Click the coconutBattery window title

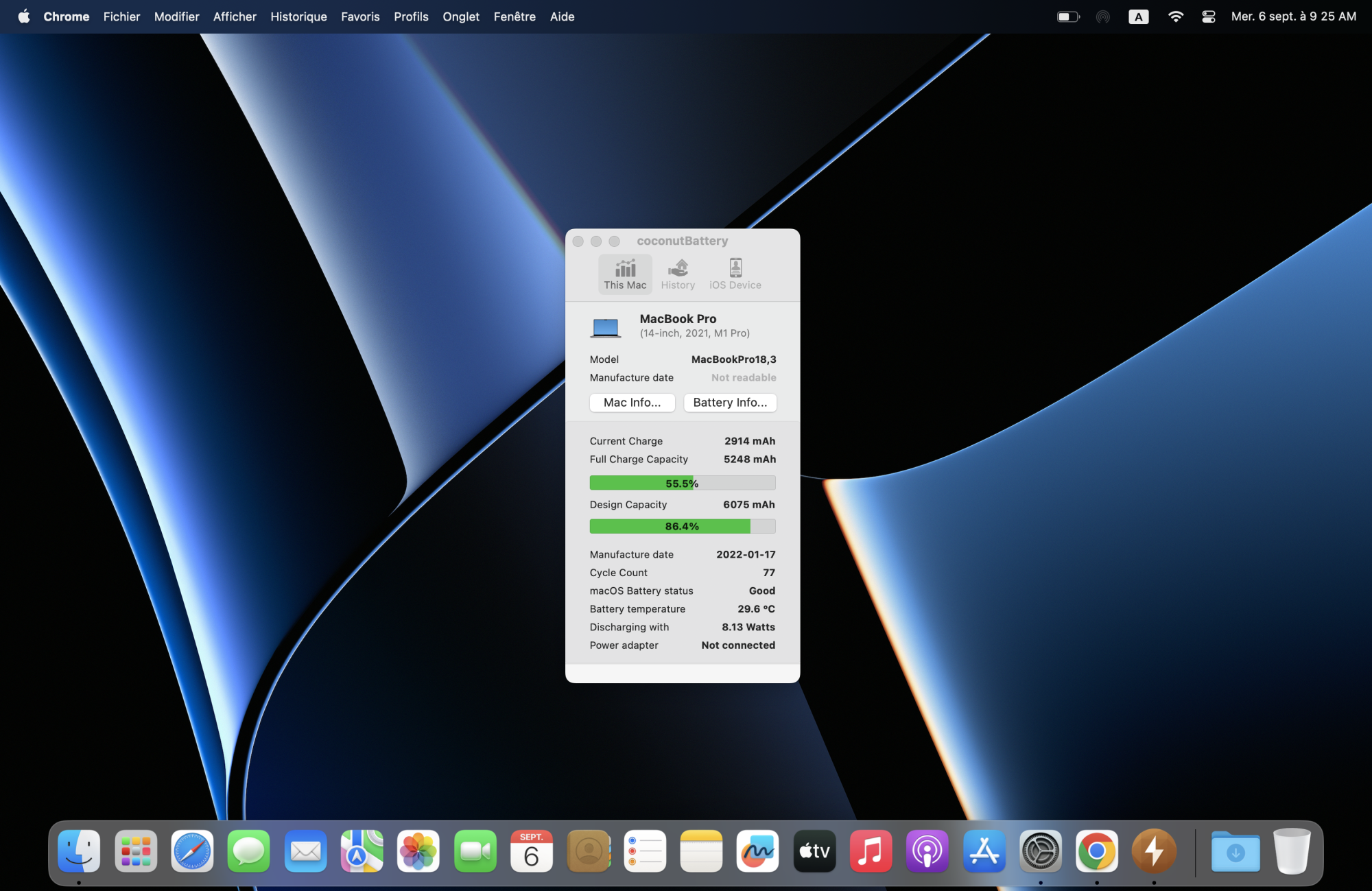click(683, 241)
